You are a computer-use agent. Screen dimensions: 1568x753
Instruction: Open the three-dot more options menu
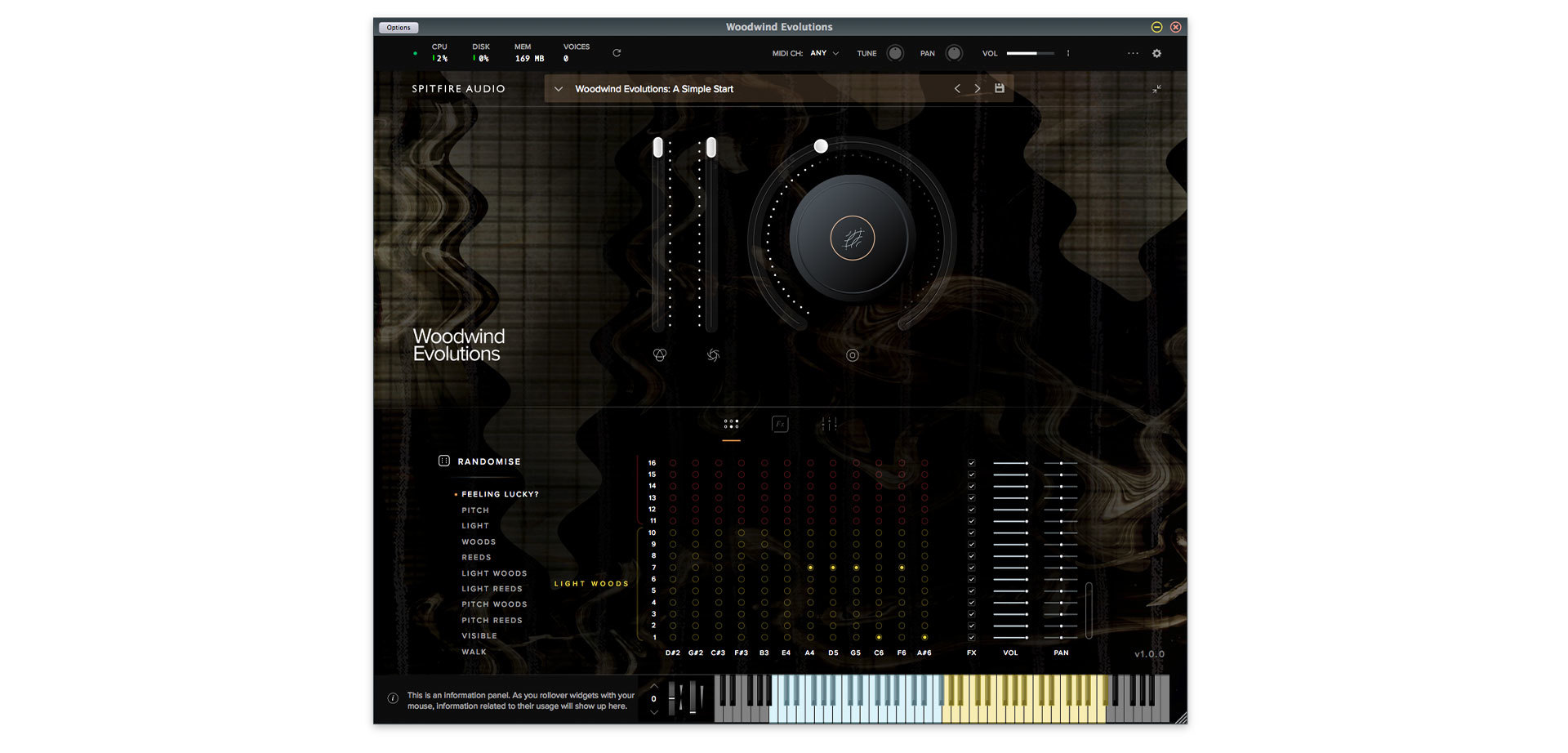click(x=1133, y=53)
